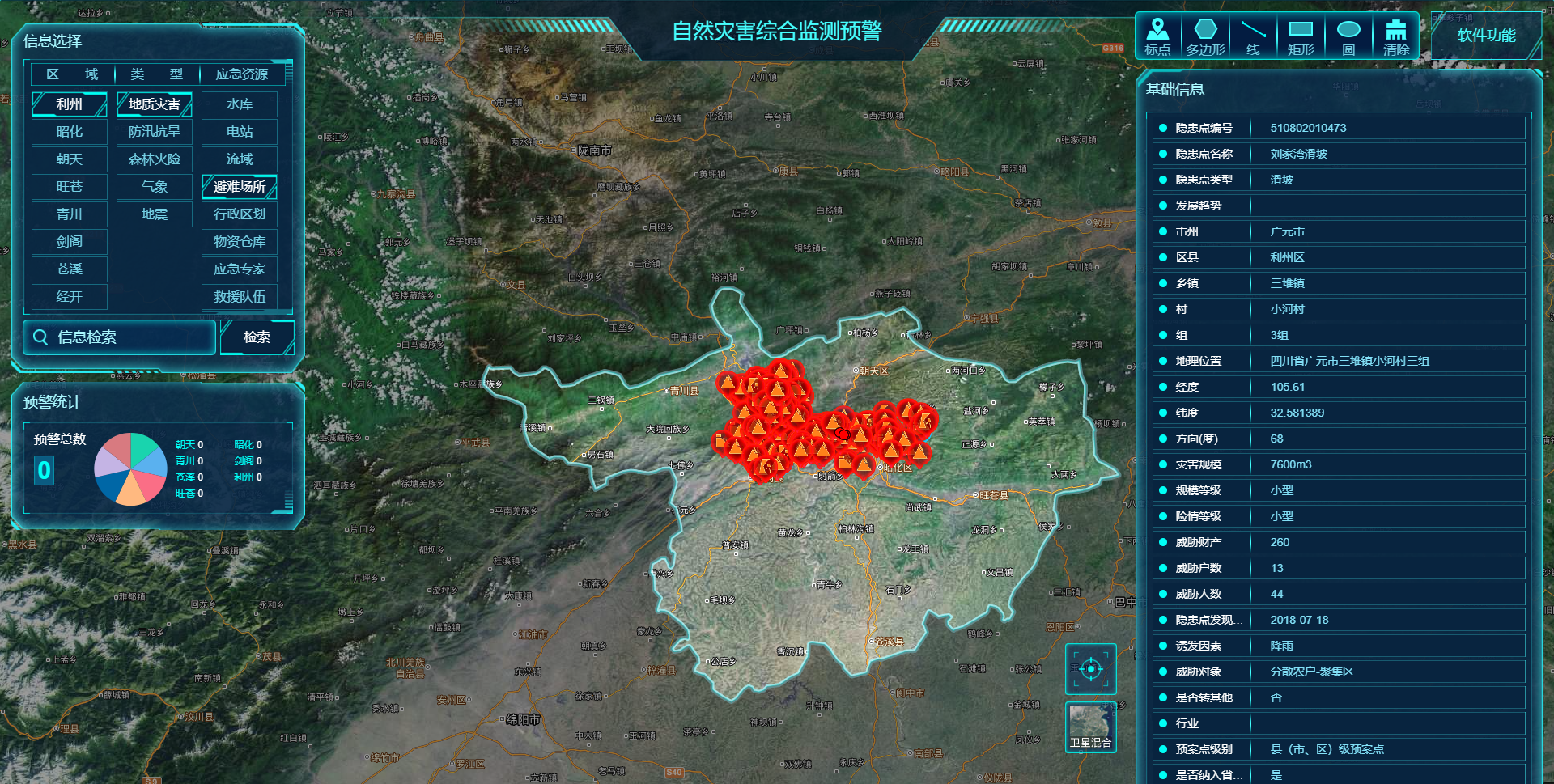Toggle the 避难场所 shelter resource layer
The width and height of the screenshot is (1554, 784).
240,187
